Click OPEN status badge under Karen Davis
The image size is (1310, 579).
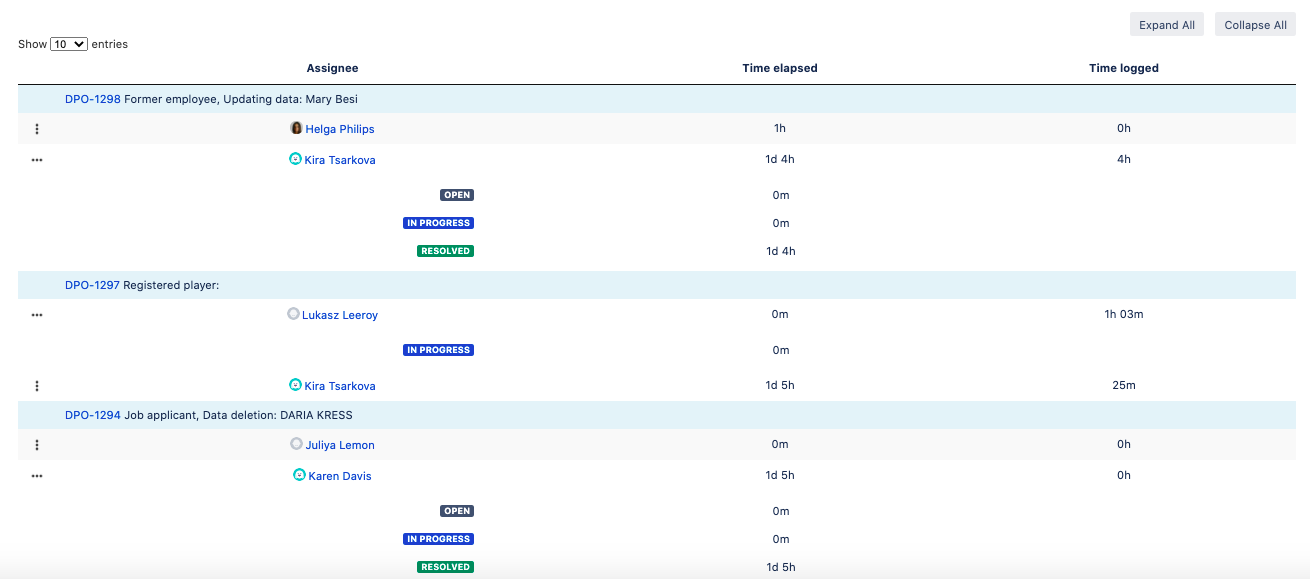[x=457, y=511]
